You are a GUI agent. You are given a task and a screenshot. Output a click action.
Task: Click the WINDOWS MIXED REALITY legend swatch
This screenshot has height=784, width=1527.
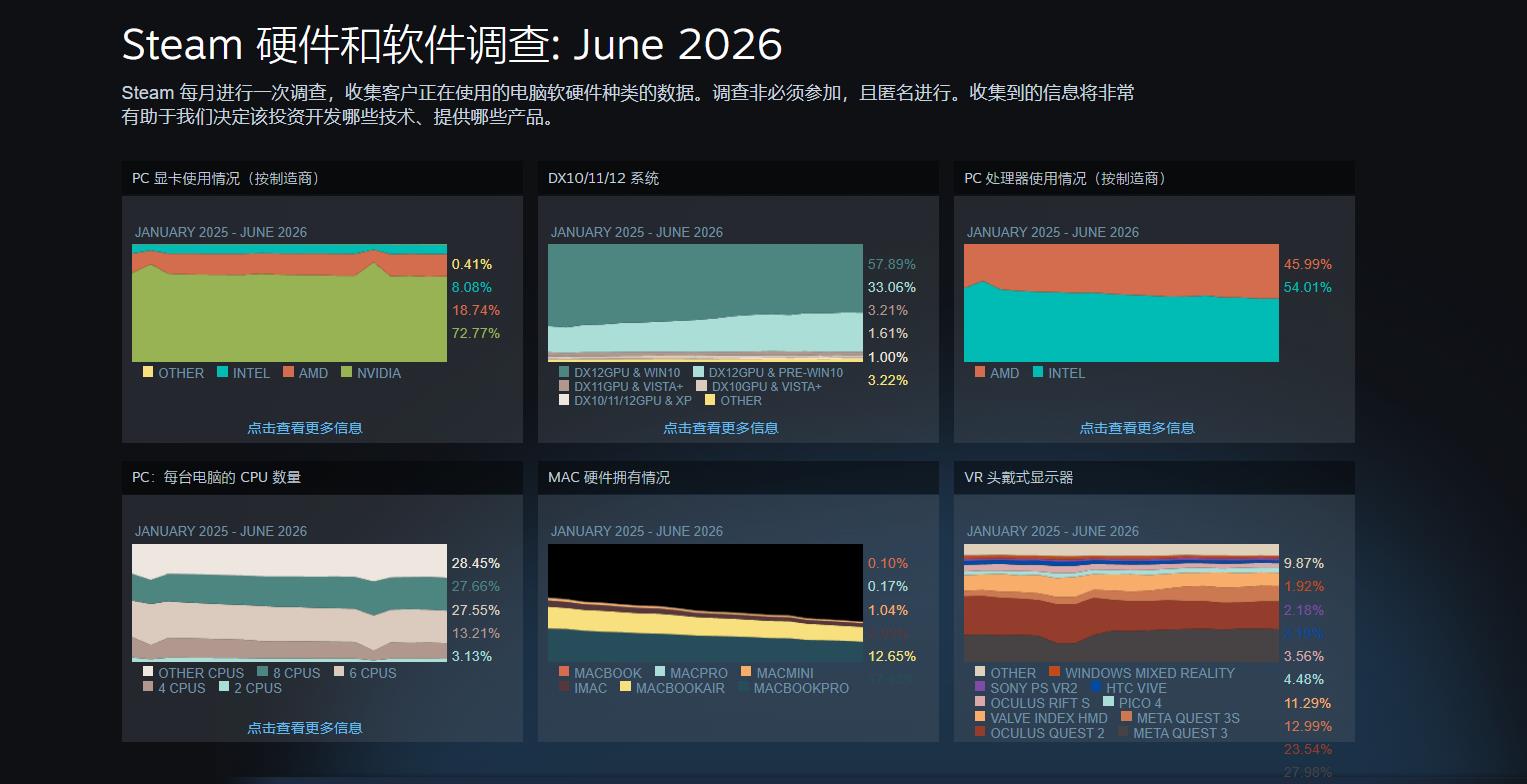[x=1055, y=672]
